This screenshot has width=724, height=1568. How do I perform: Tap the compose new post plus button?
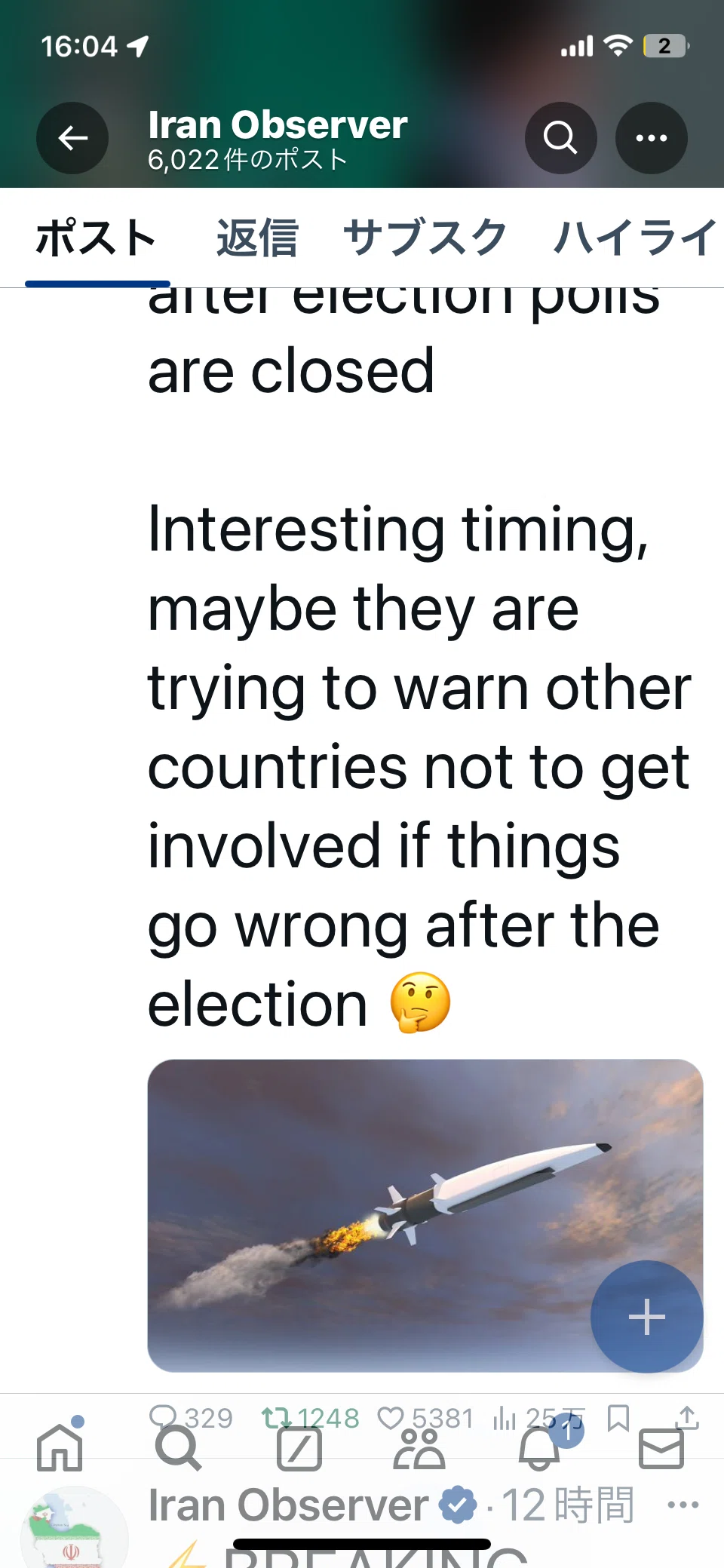click(647, 1317)
